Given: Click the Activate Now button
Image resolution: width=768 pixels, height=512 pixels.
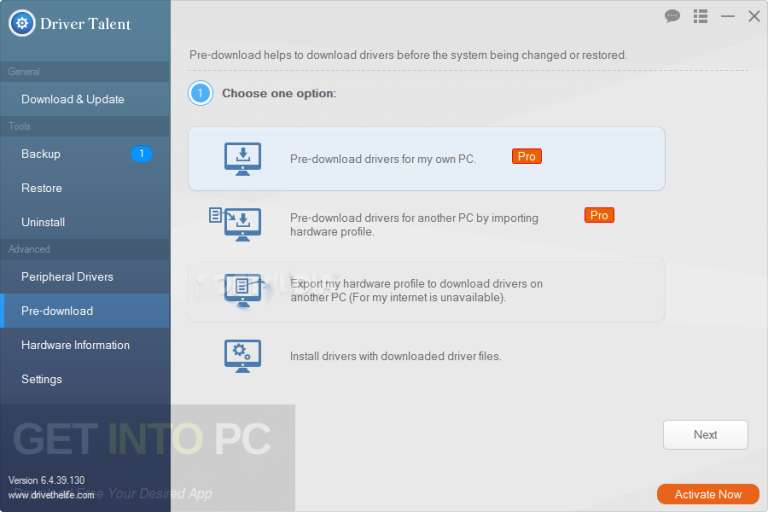Looking at the screenshot, I should (x=708, y=494).
